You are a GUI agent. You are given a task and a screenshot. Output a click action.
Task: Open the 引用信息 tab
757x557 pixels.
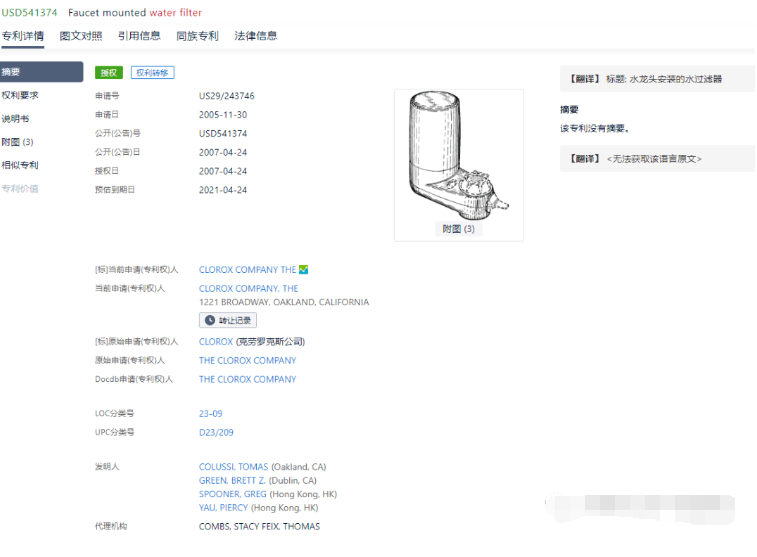tap(139, 36)
